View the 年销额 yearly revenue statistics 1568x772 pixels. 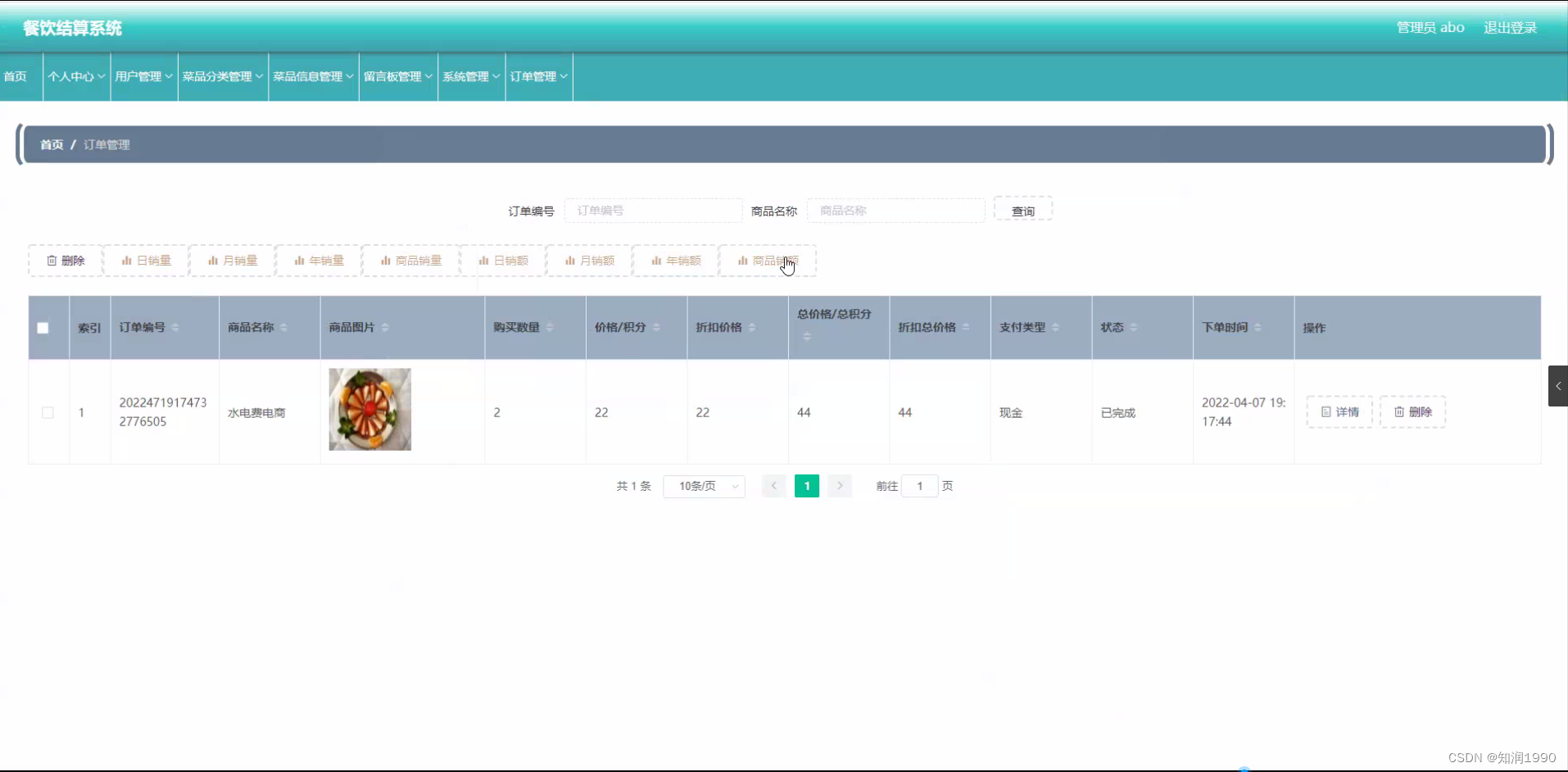(674, 260)
